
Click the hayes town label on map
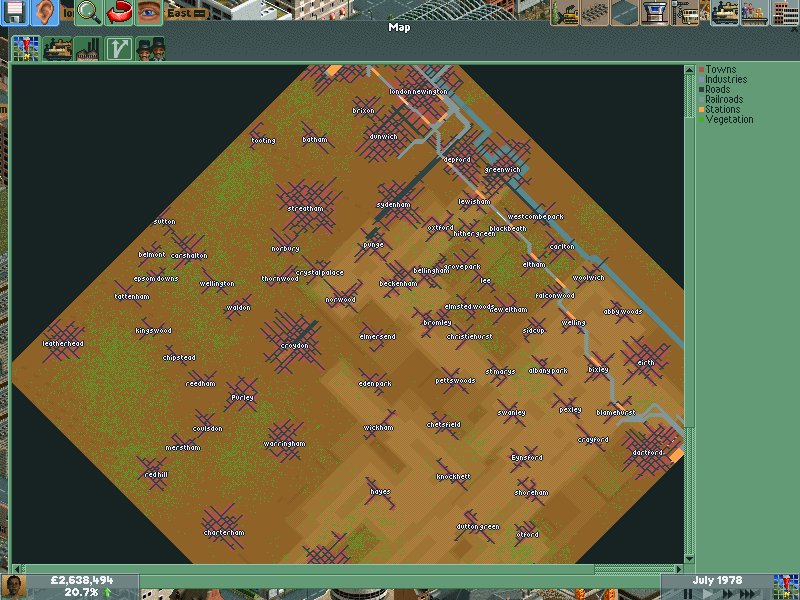(x=380, y=492)
